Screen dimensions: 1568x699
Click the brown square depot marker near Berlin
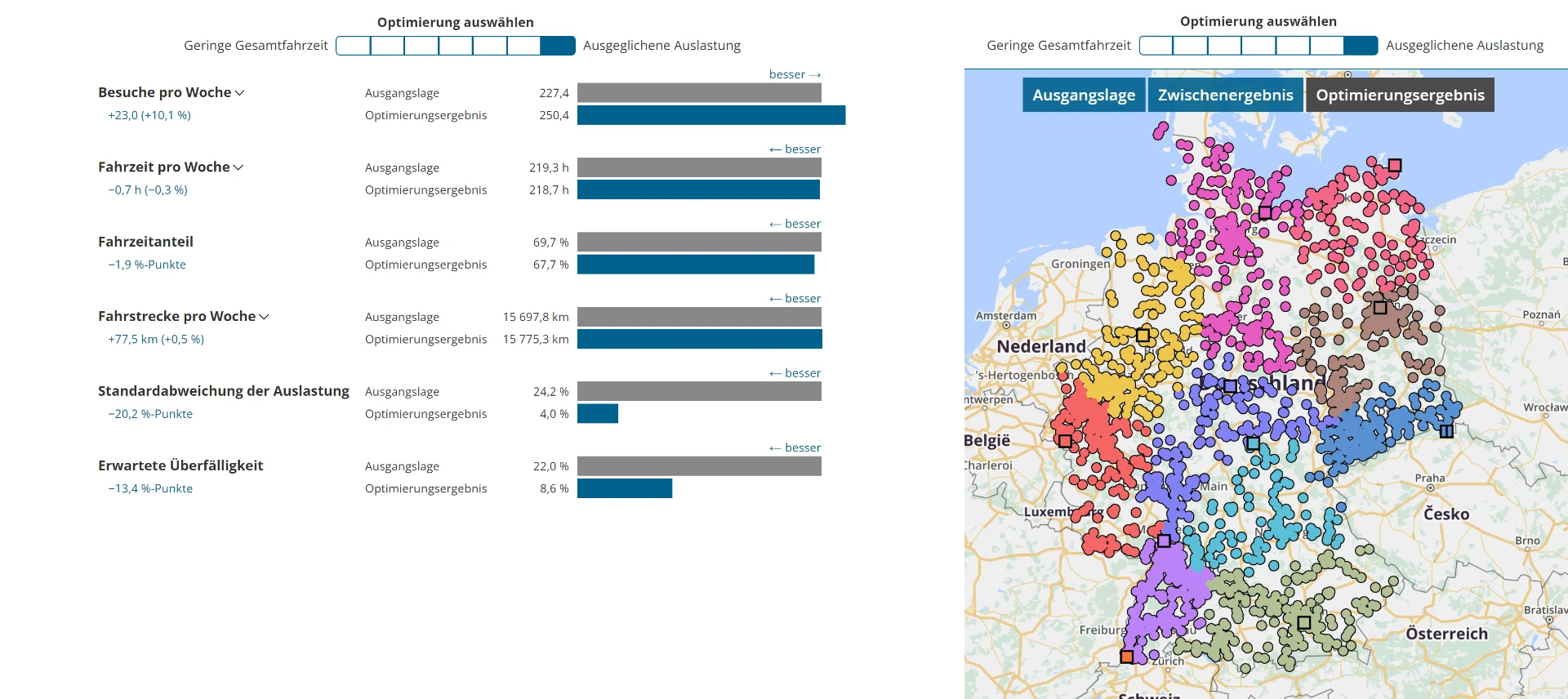[1380, 308]
